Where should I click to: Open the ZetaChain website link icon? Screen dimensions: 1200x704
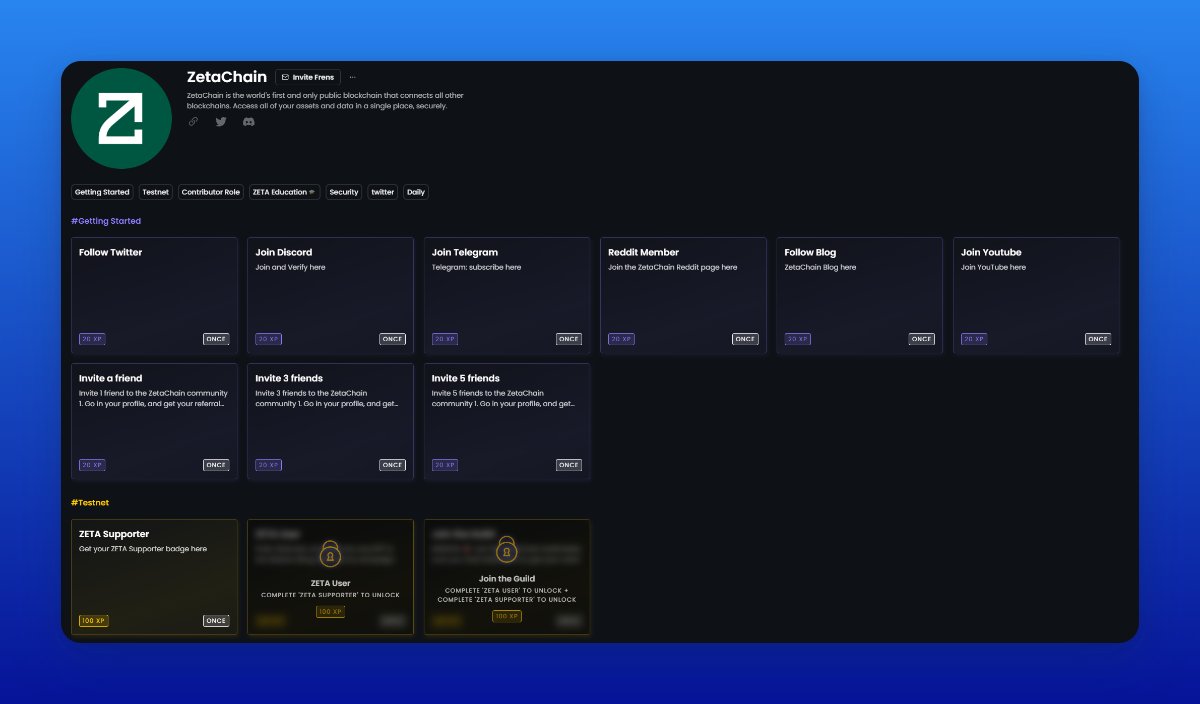(x=194, y=121)
